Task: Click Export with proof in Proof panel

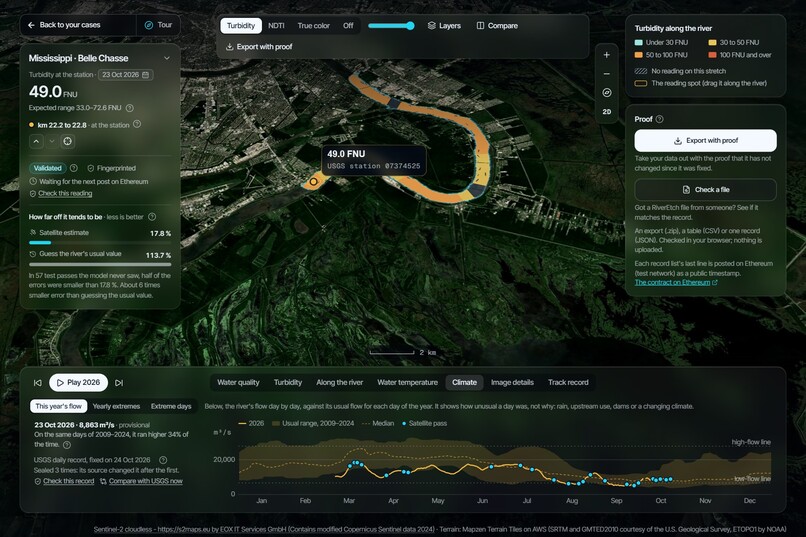Action: click(x=705, y=140)
